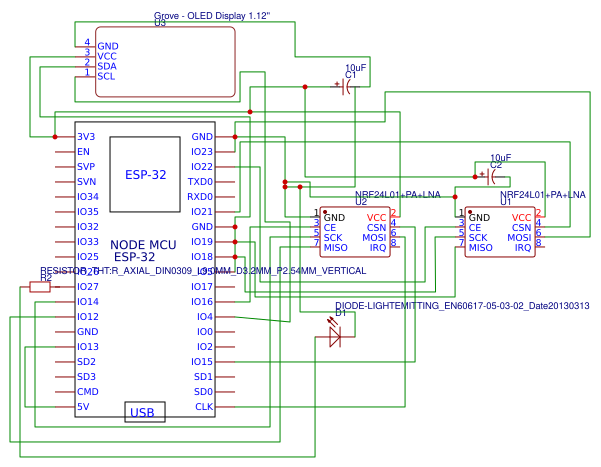601x467 pixels.
Task: Click the ESP-32 chip square
Action: [145, 174]
